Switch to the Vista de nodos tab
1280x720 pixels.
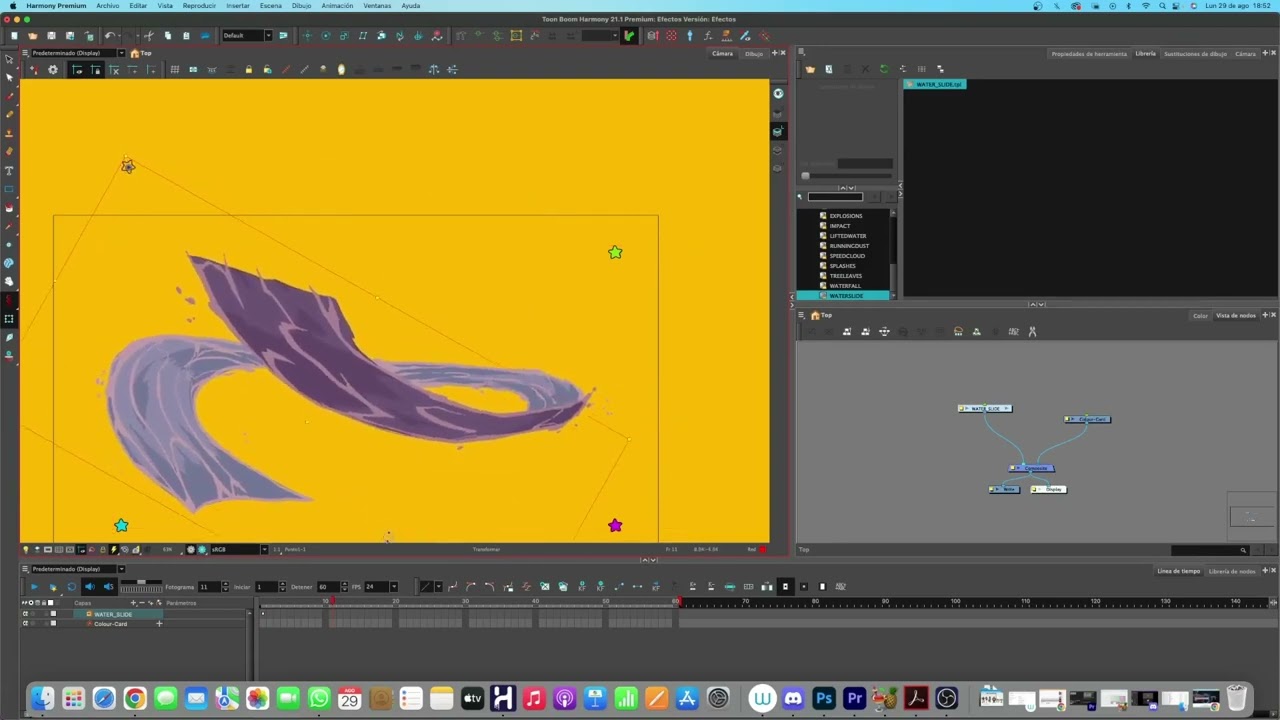(x=1236, y=315)
